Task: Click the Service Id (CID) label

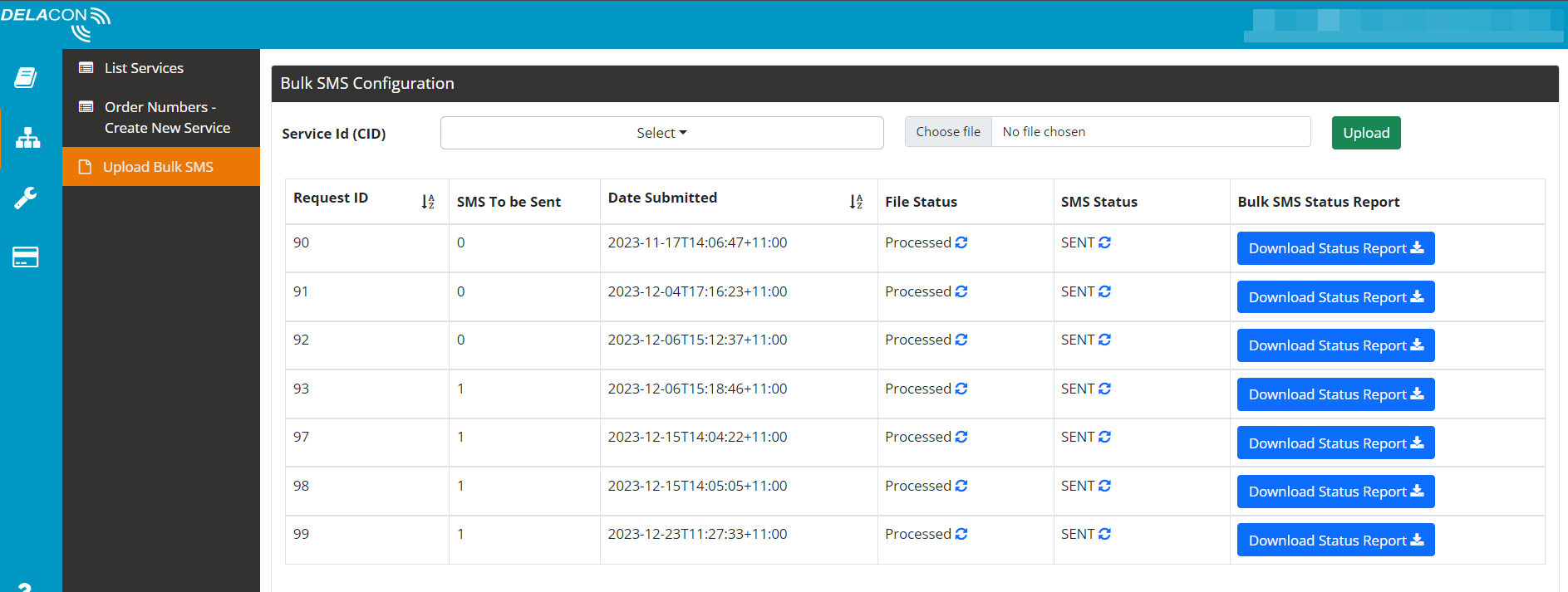Action: [x=333, y=134]
